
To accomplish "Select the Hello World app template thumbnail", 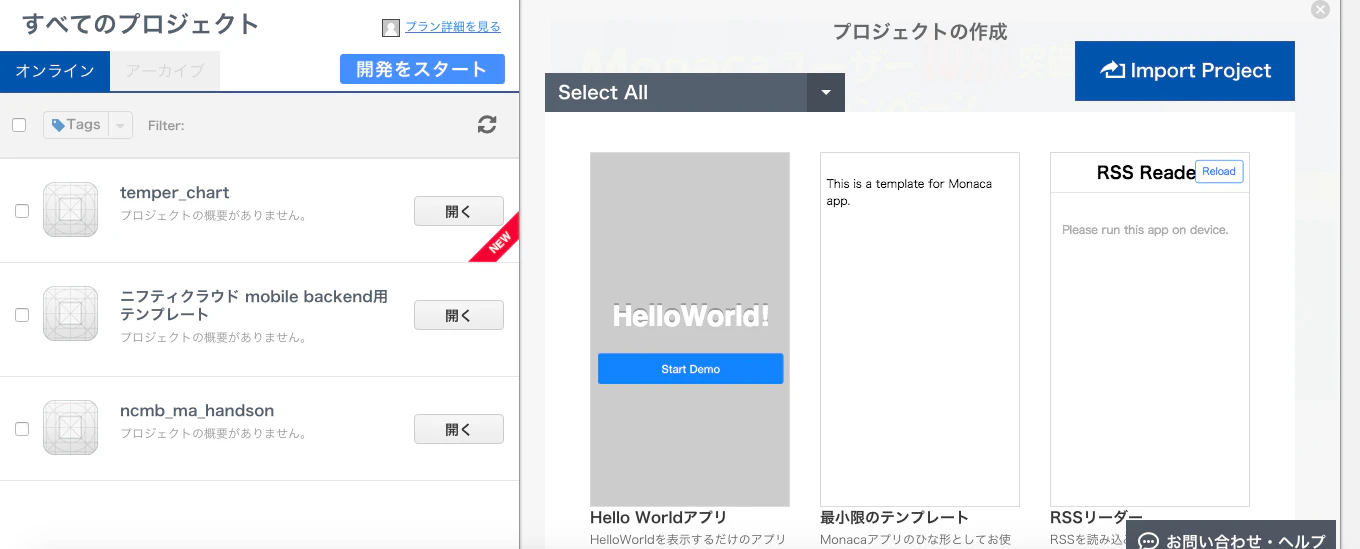I will pos(690,329).
